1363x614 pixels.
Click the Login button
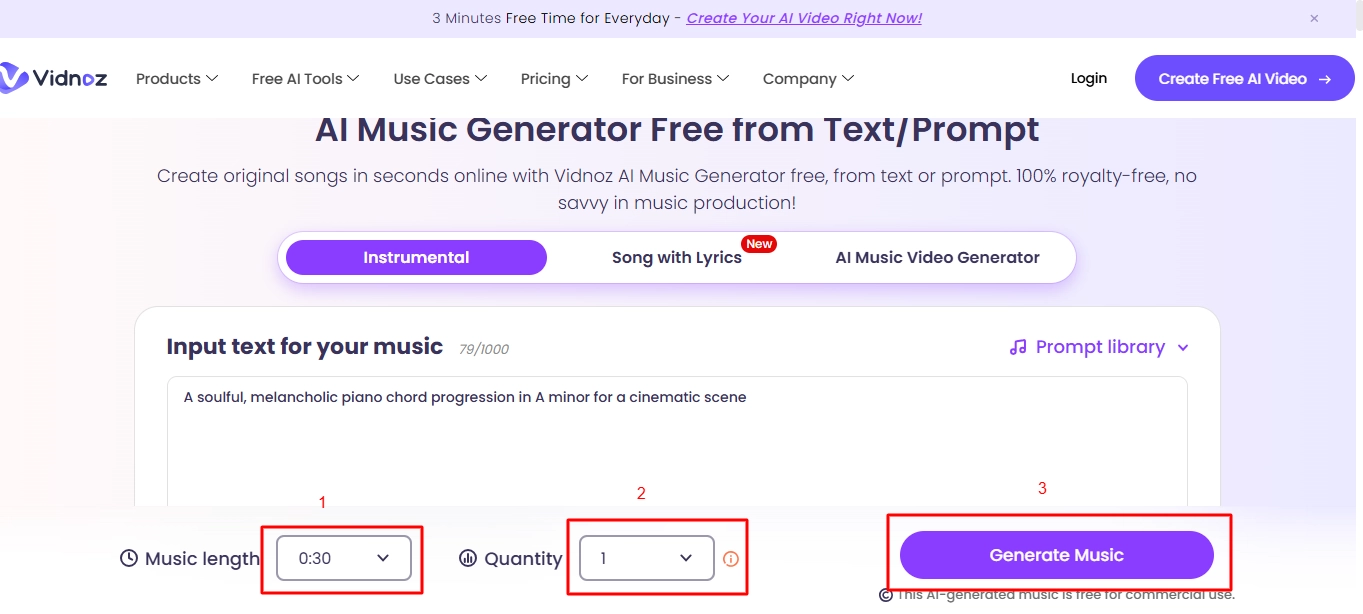coord(1088,77)
